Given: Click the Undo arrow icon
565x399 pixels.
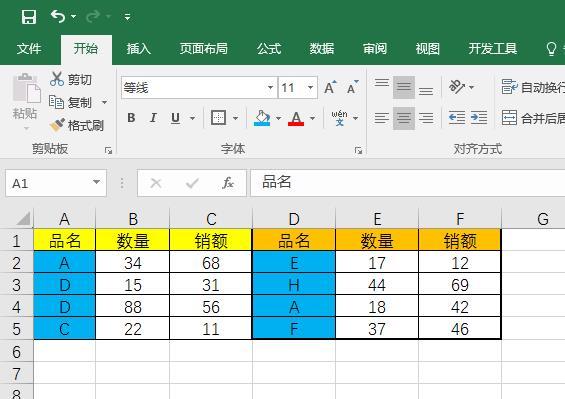Looking at the screenshot, I should click(x=58, y=17).
